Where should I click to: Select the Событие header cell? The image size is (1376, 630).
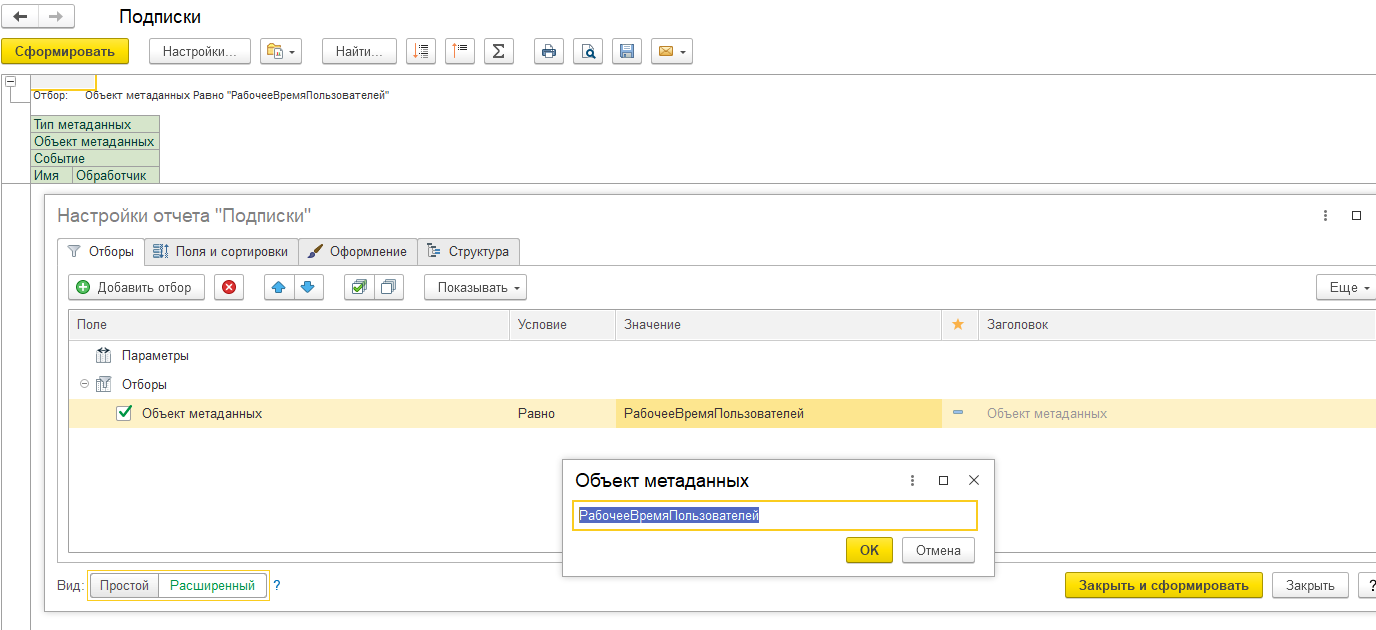[x=95, y=158]
